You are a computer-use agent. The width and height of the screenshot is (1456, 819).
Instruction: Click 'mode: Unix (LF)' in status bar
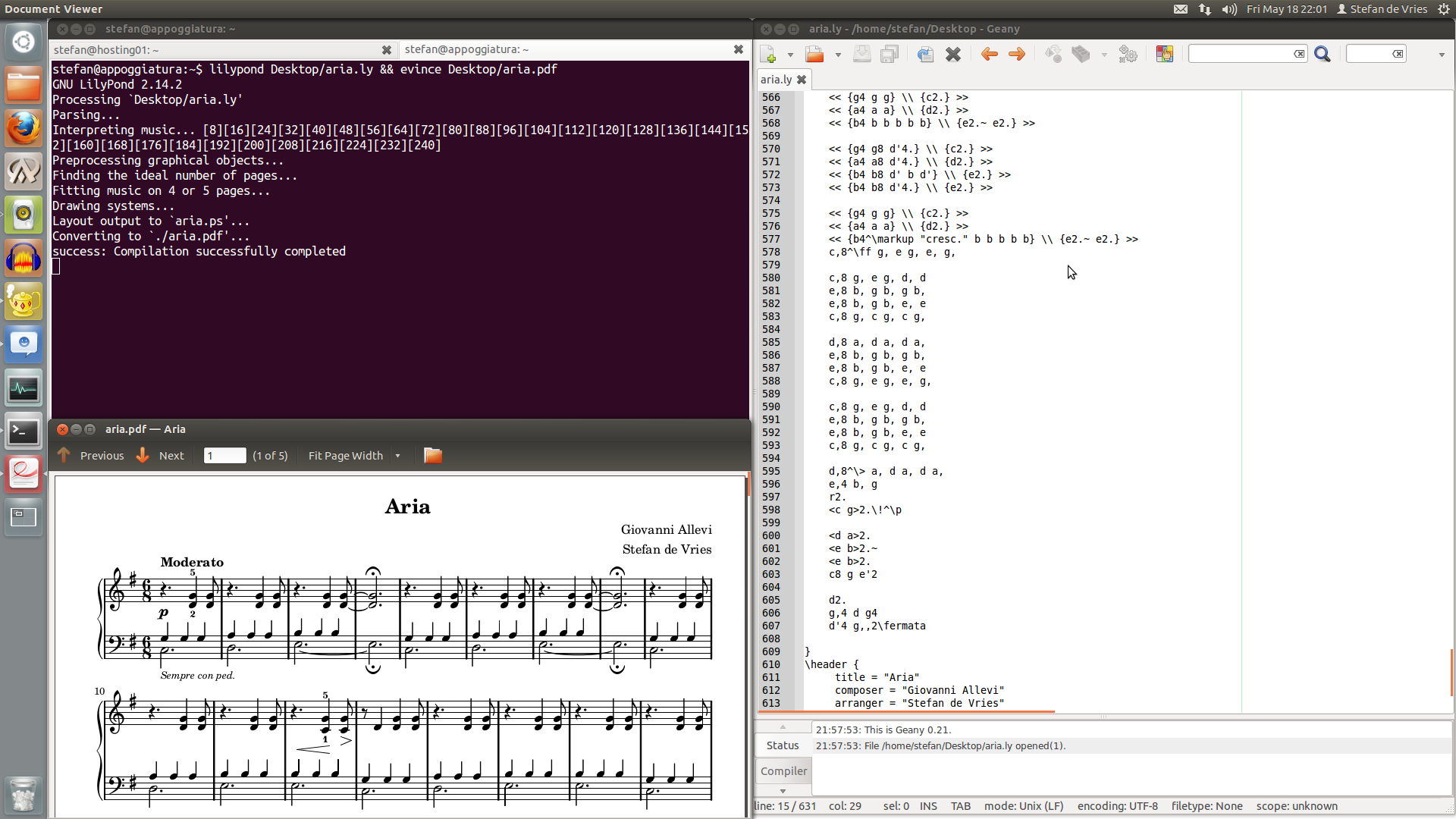click(x=1024, y=806)
